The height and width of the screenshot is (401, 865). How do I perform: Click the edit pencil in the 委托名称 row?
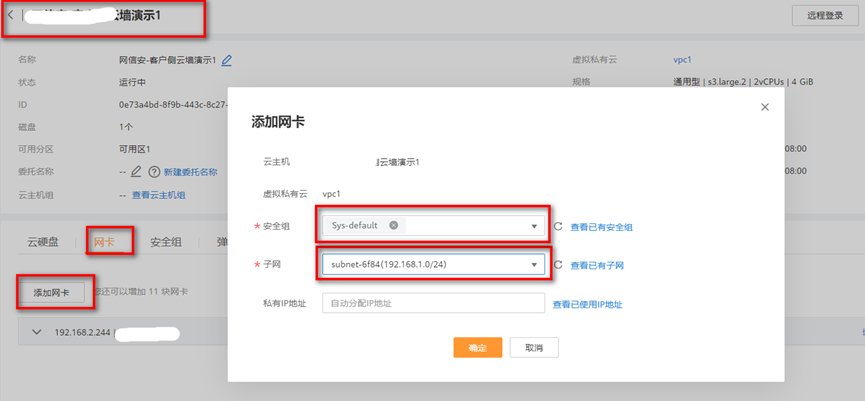[137, 172]
